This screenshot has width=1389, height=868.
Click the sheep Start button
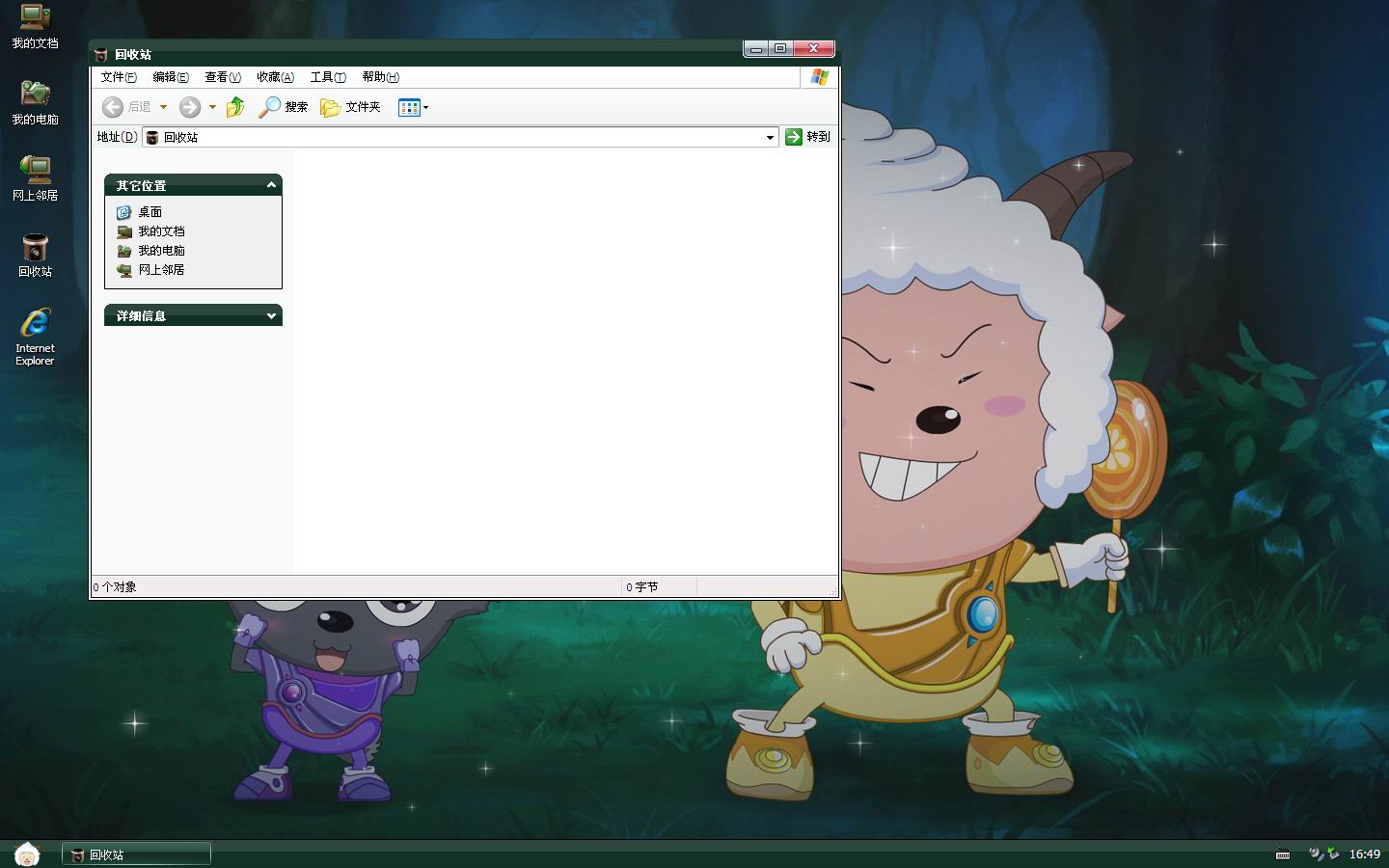point(27,854)
